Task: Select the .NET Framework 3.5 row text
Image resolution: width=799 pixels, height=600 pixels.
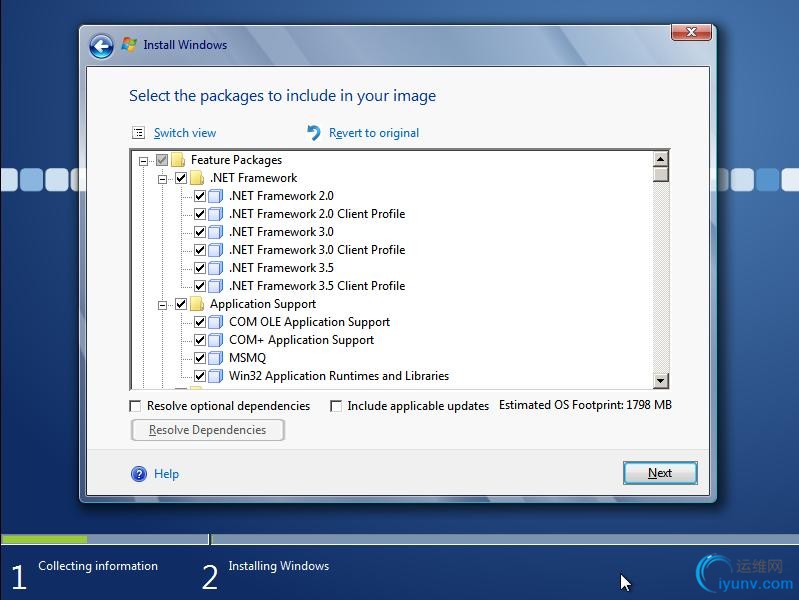Action: click(281, 268)
